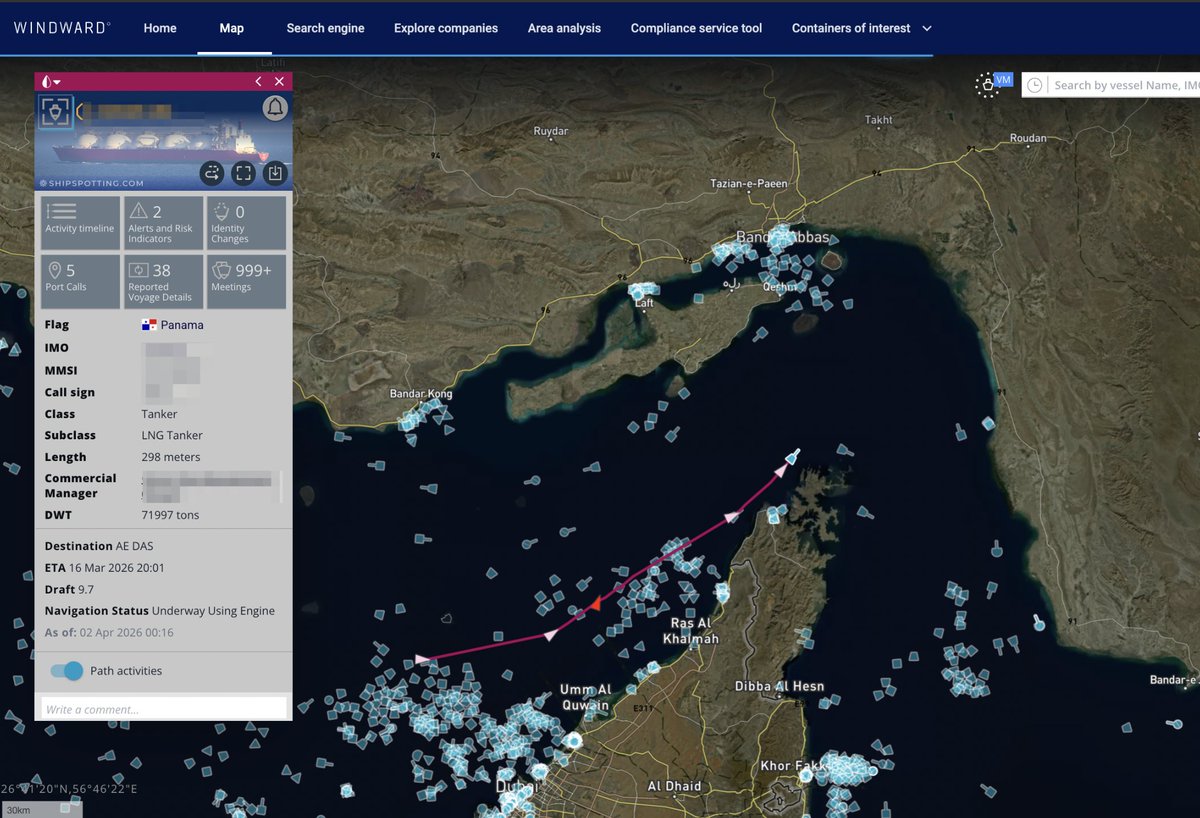Screen dimensions: 1200x818
Task: Open Alerts and Risk Indicators tile
Action: pos(162,222)
